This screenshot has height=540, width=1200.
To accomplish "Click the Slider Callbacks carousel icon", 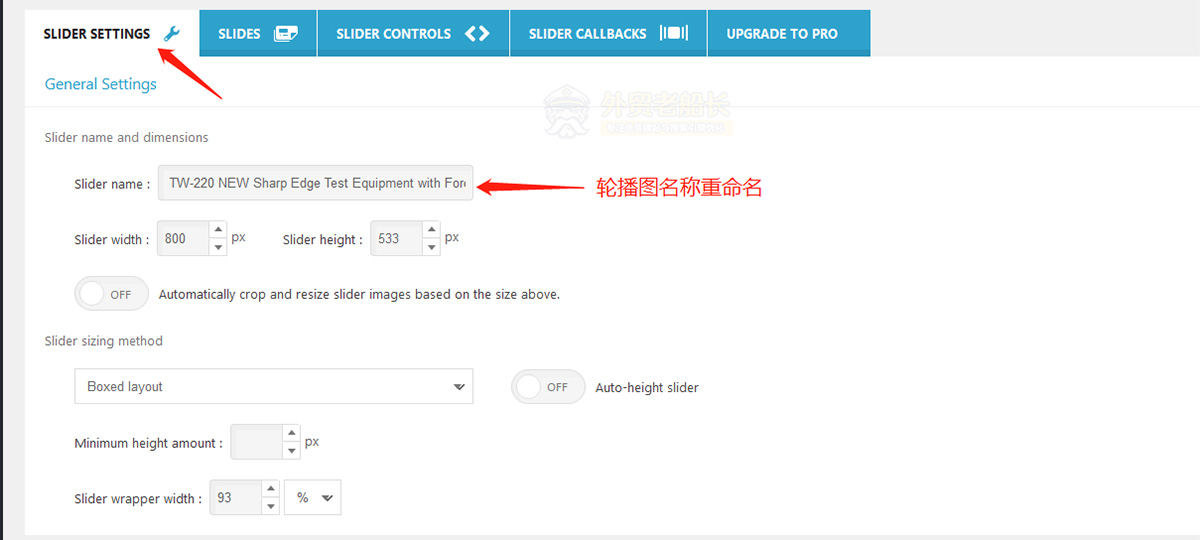I will pos(674,33).
